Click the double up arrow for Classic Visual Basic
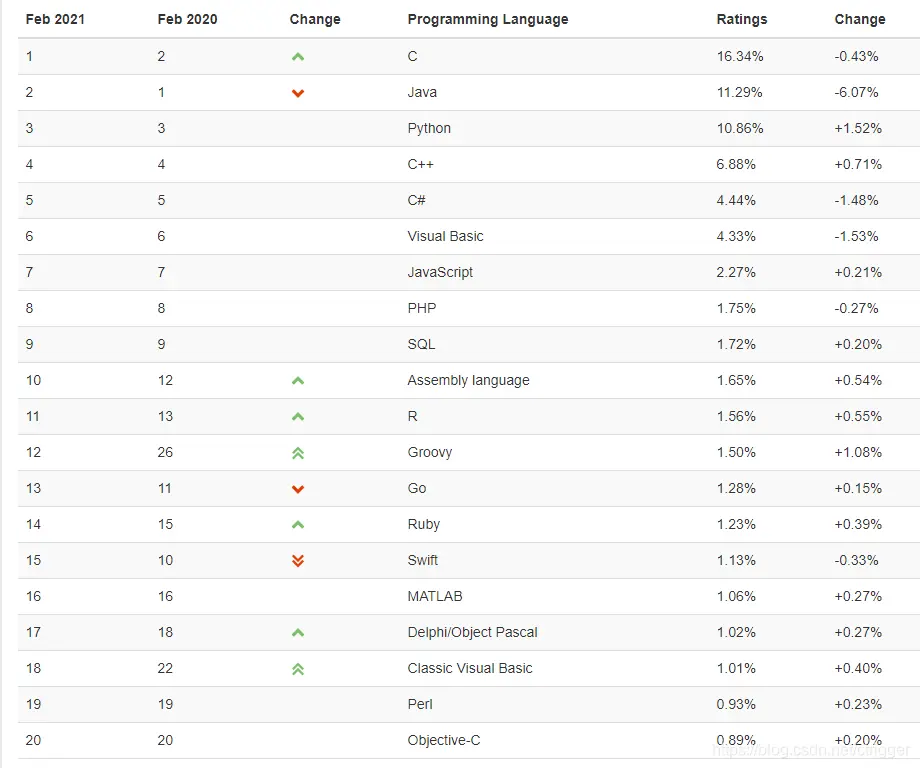The height and width of the screenshot is (768, 920). [298, 669]
